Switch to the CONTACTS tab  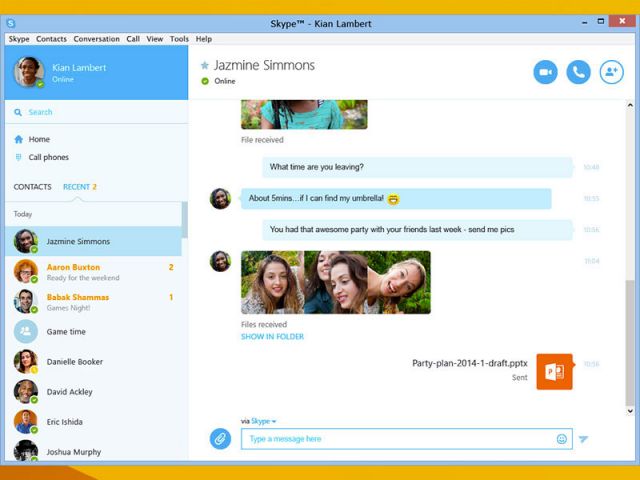[x=33, y=187]
